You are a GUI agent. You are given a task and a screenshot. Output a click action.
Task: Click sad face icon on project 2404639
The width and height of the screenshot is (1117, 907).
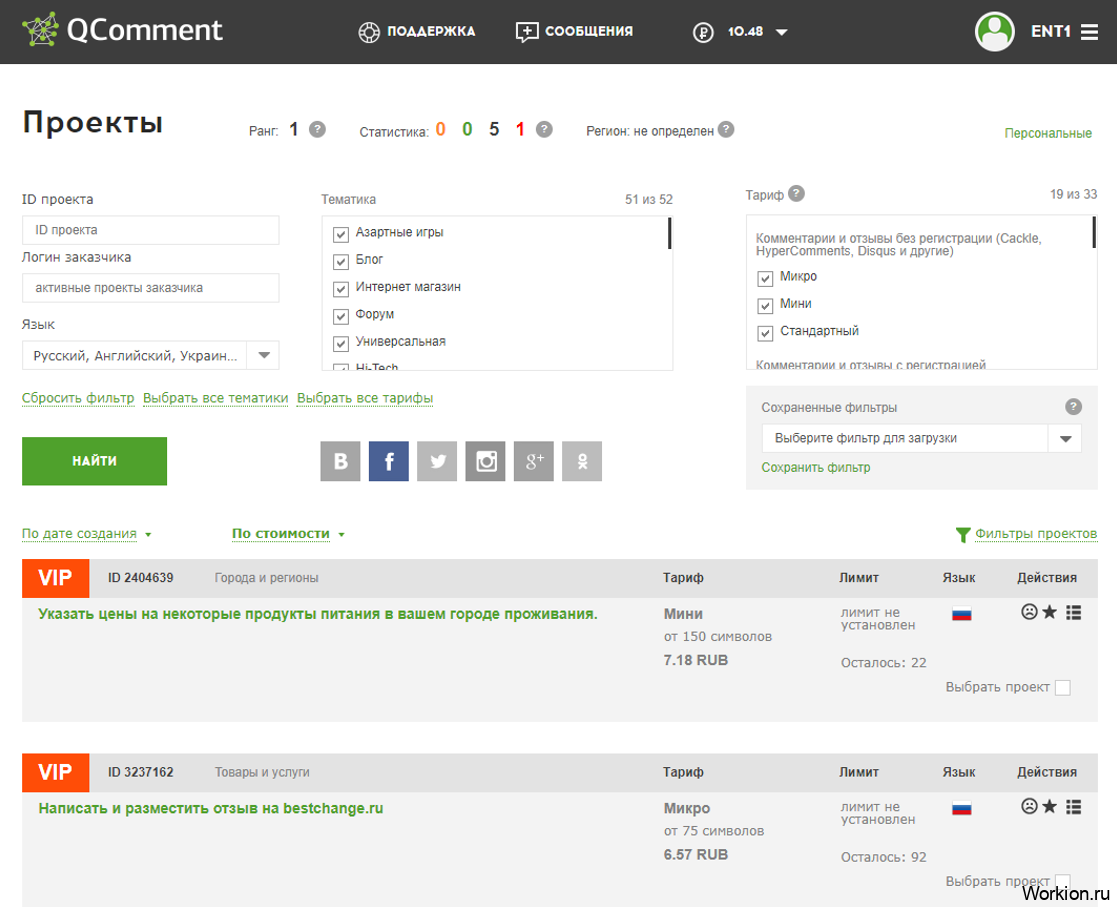click(x=1029, y=612)
